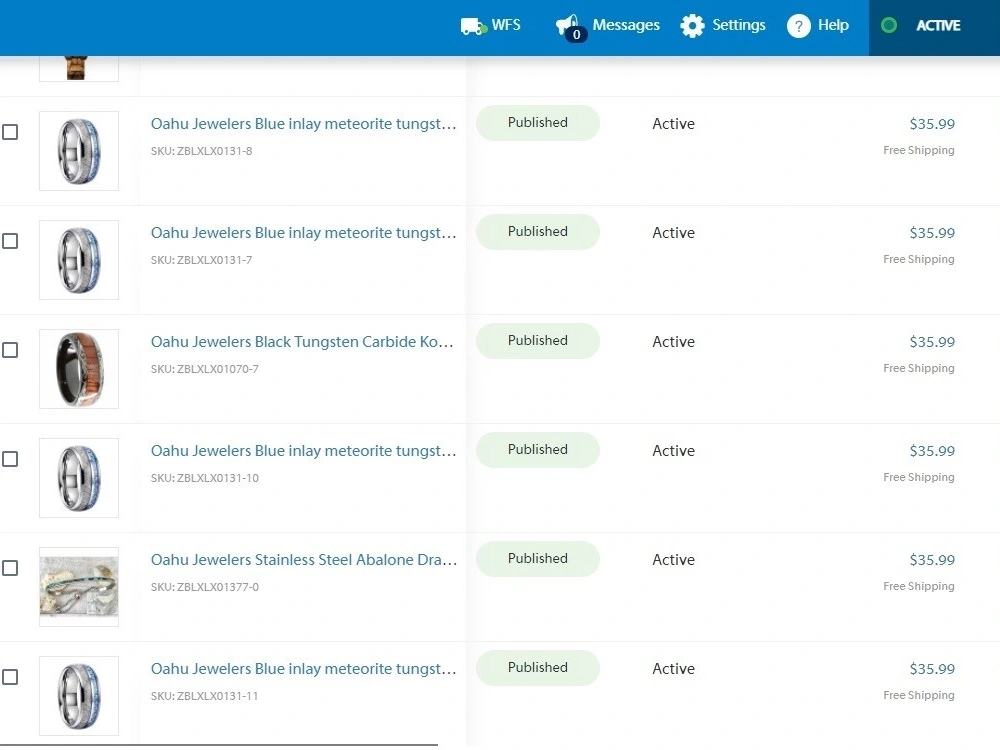
Task: Click $35.99 price for SKU ZBLXLX0131-11
Action: pyautogui.click(x=932, y=669)
